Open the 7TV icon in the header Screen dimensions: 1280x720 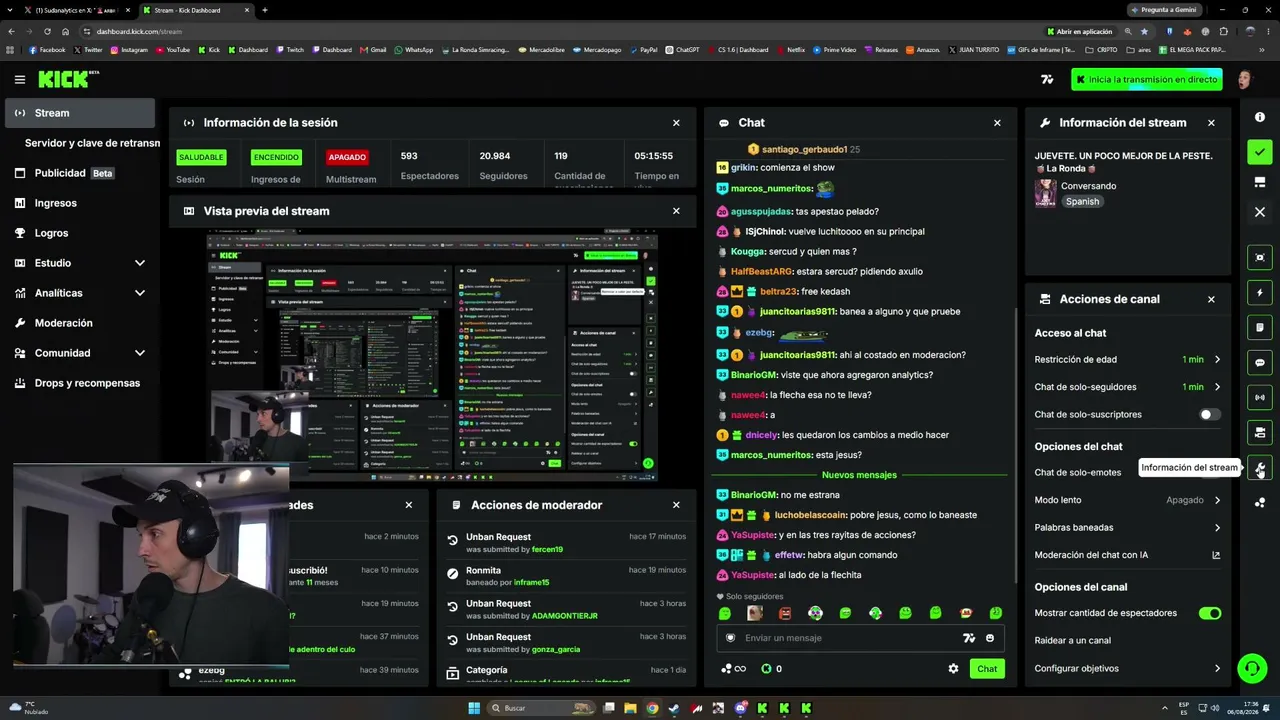coord(1047,79)
